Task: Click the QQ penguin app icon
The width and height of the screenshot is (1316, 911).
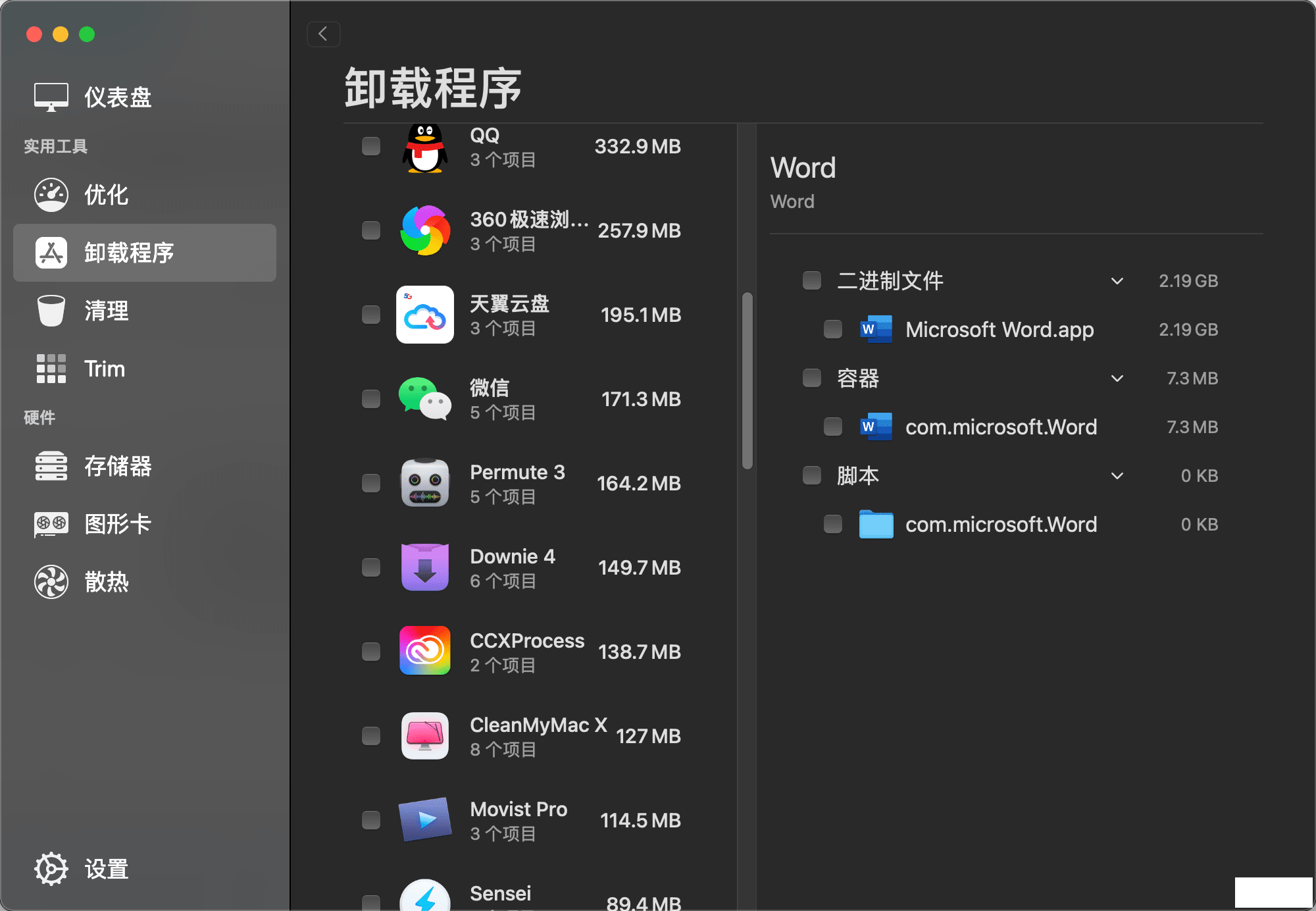Action: [x=425, y=148]
